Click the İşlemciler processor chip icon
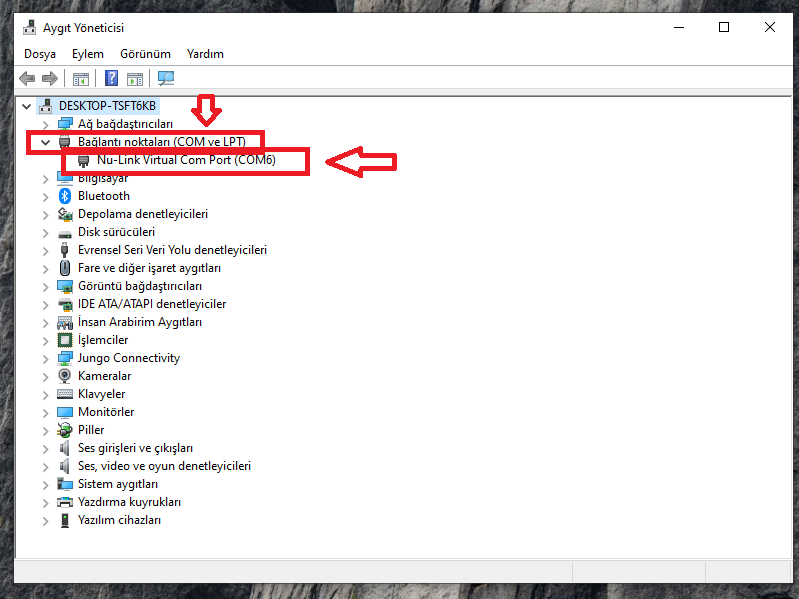 (65, 340)
